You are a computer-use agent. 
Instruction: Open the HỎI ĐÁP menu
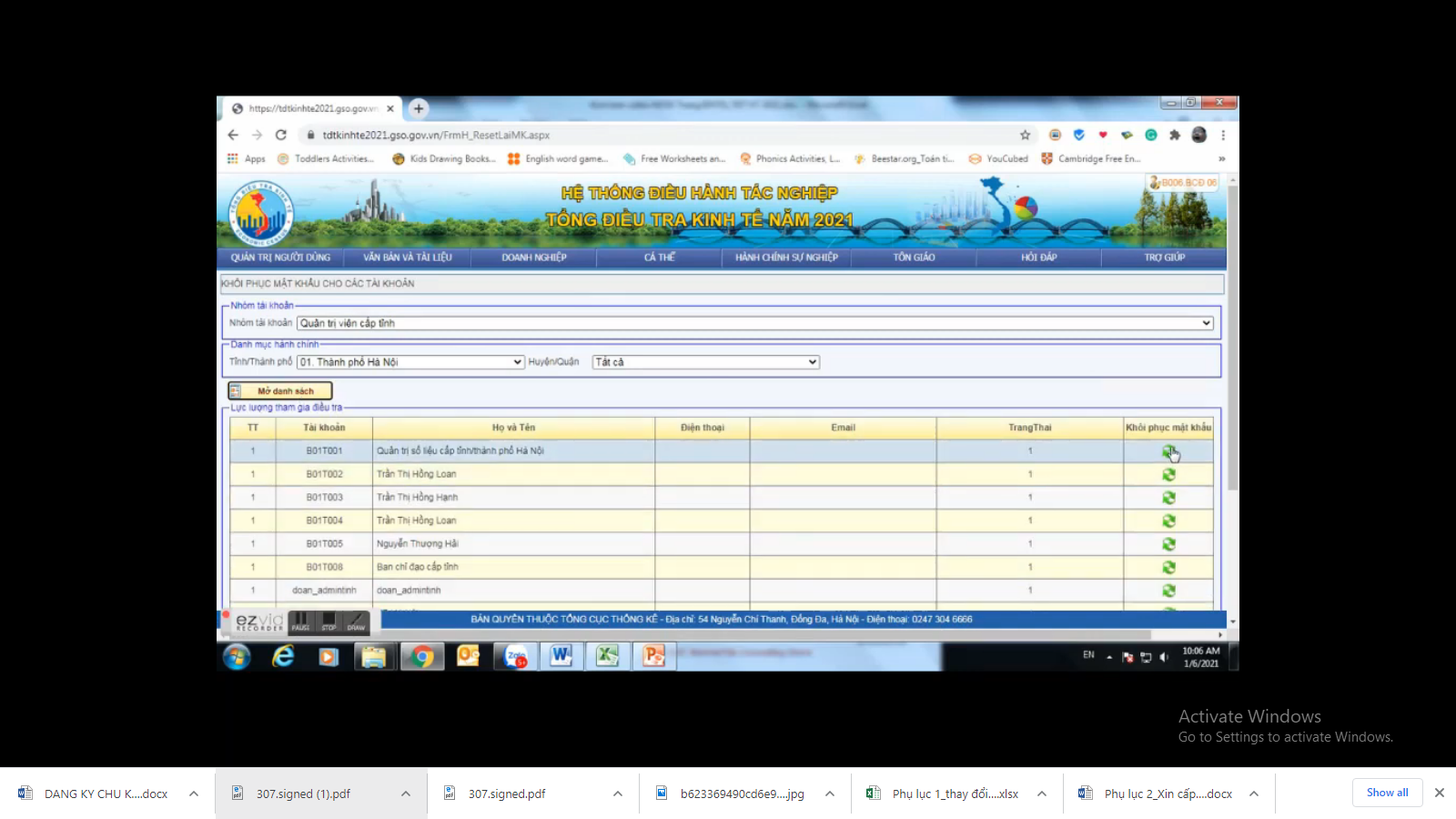1040,258
